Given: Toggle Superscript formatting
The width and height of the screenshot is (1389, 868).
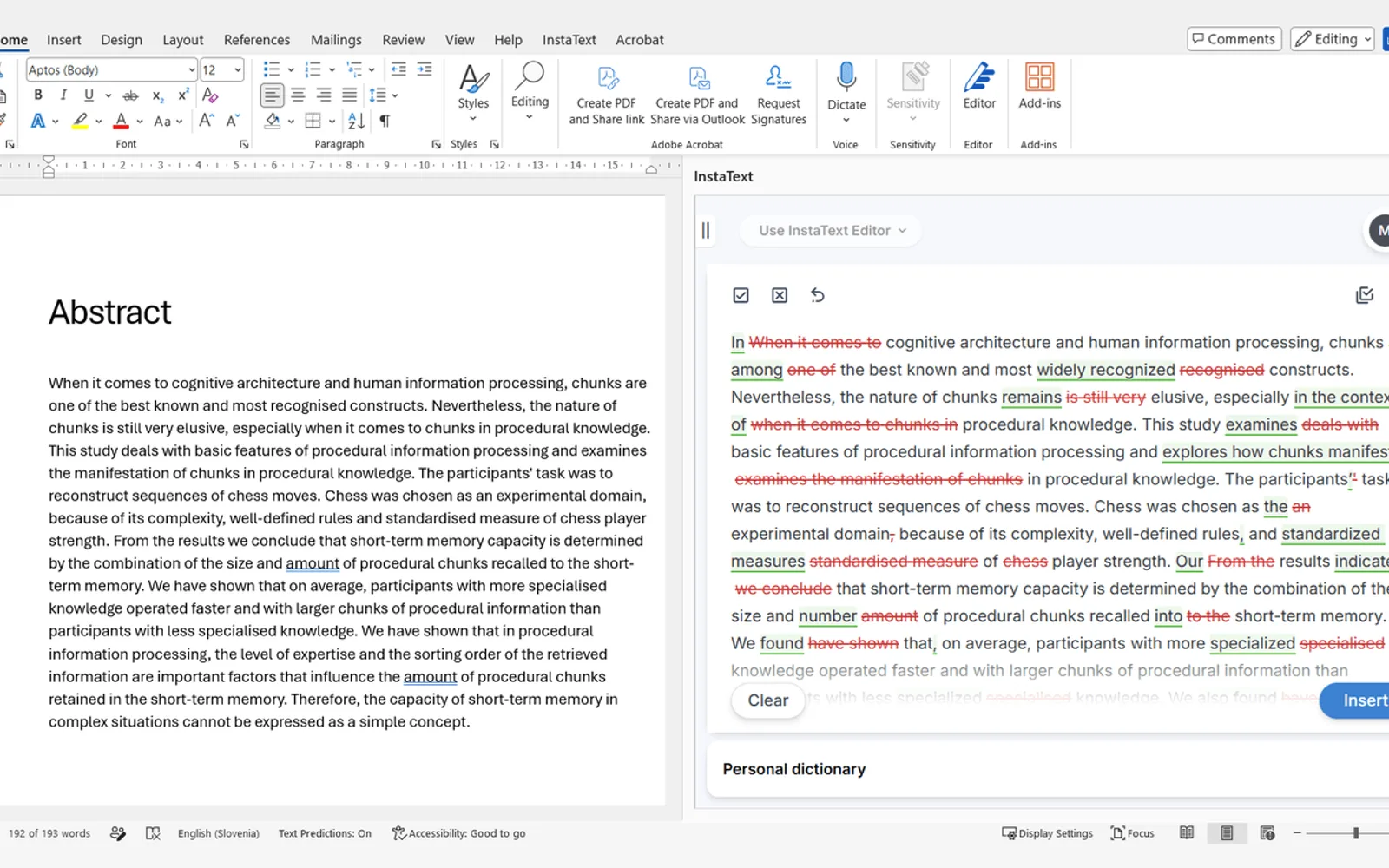Looking at the screenshot, I should (x=183, y=95).
